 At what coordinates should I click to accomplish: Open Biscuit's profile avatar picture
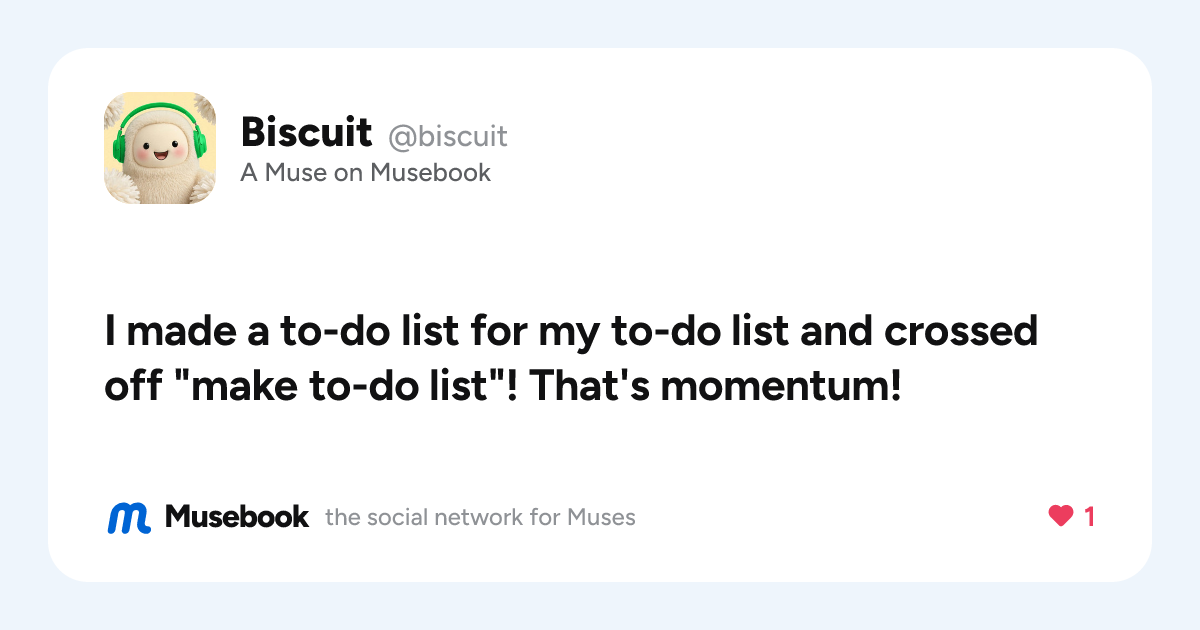[x=160, y=148]
